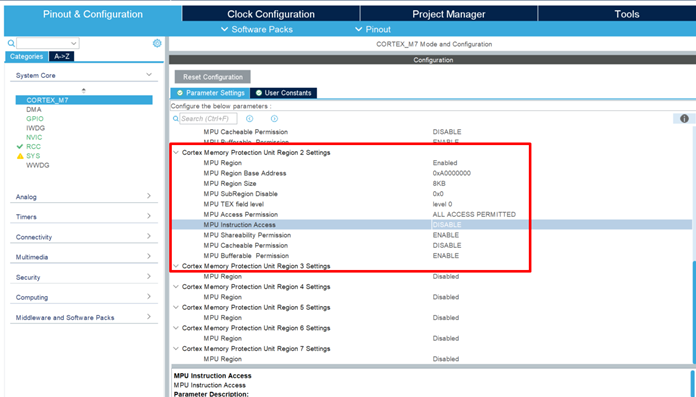The width and height of the screenshot is (696, 397).
Task: Select WWDG in System Core list
Action: pyautogui.click(x=38, y=165)
